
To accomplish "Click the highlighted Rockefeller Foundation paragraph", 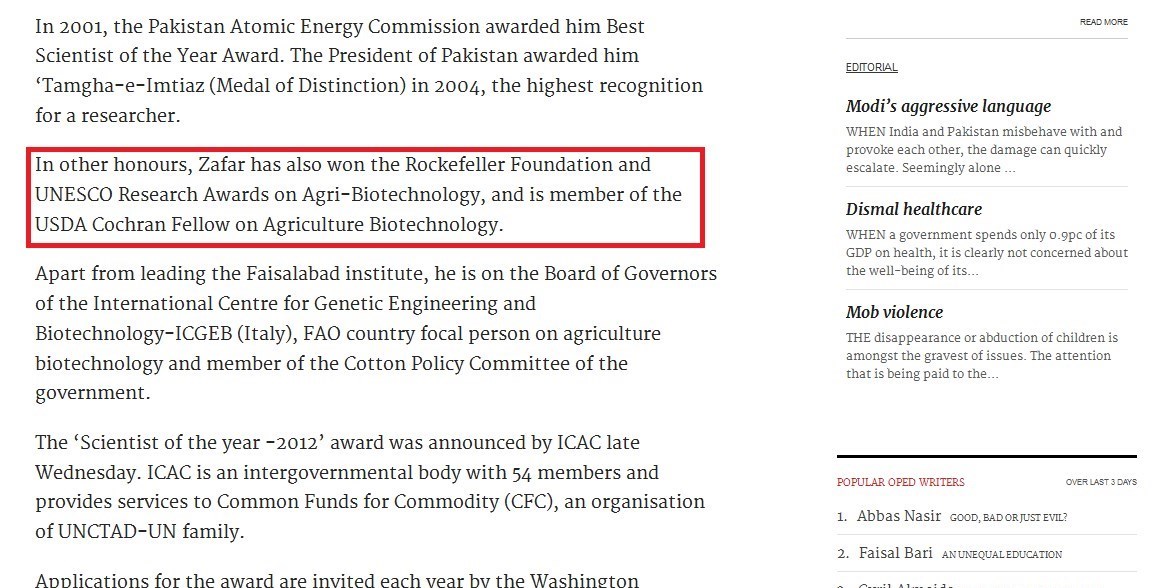I will [358, 194].
